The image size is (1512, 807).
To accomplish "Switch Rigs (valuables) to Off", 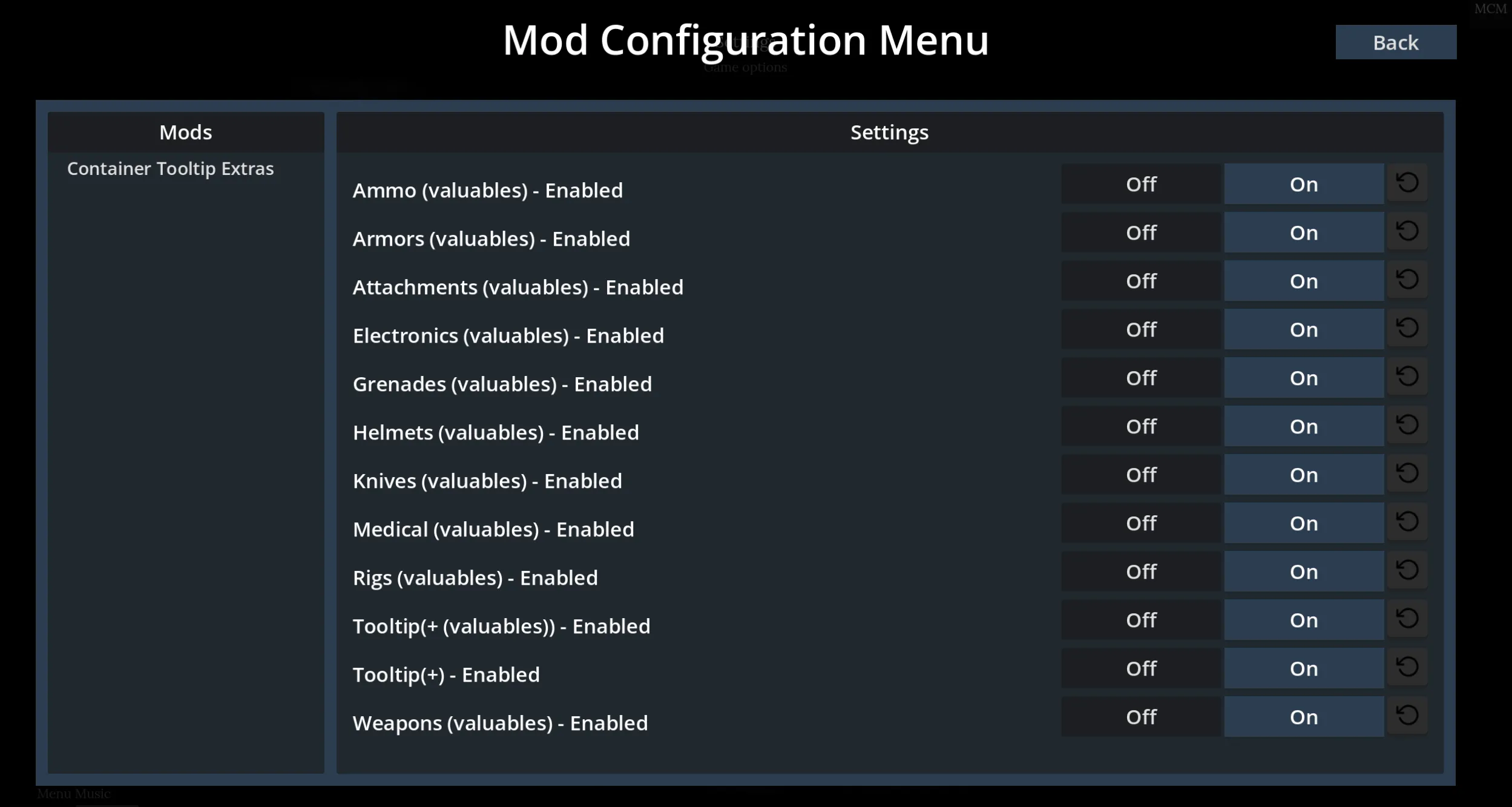I will [1141, 571].
